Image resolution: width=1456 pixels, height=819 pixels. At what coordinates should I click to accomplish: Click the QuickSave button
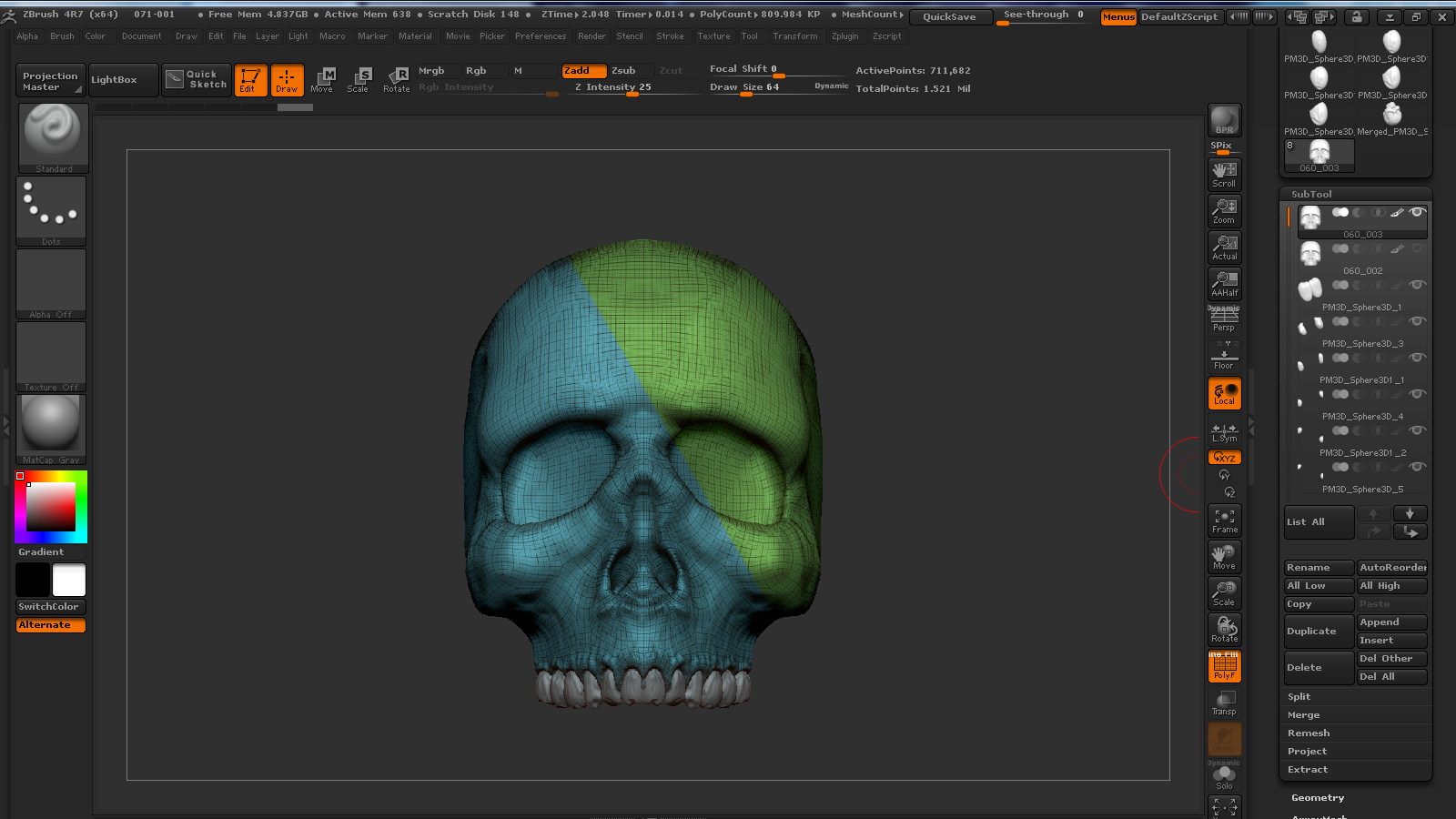point(949,16)
